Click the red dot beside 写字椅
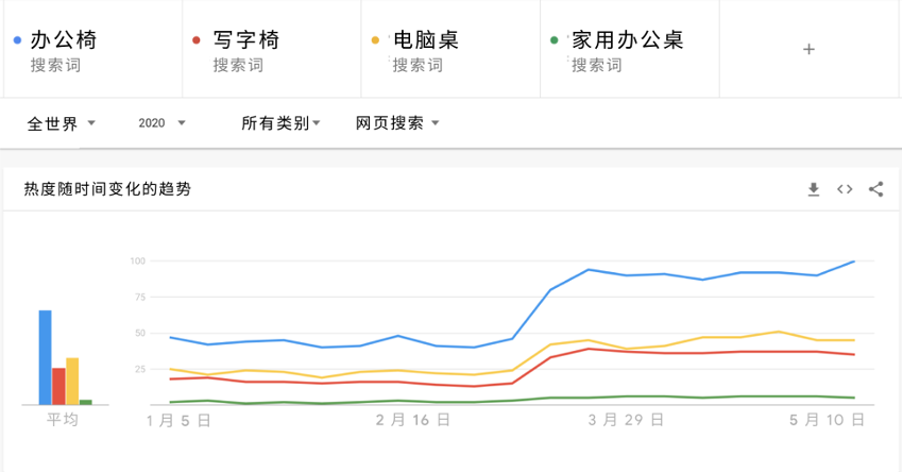 [196, 40]
